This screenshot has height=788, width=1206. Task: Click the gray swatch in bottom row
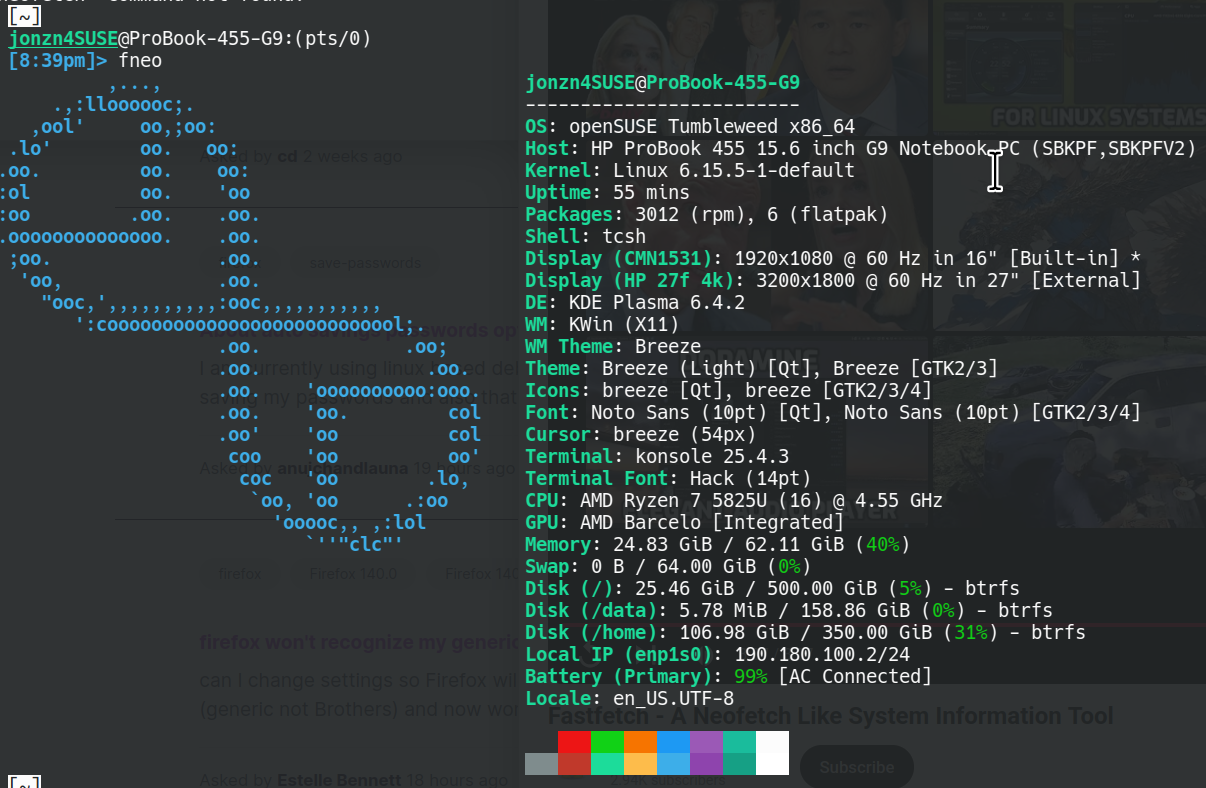[x=541, y=764]
